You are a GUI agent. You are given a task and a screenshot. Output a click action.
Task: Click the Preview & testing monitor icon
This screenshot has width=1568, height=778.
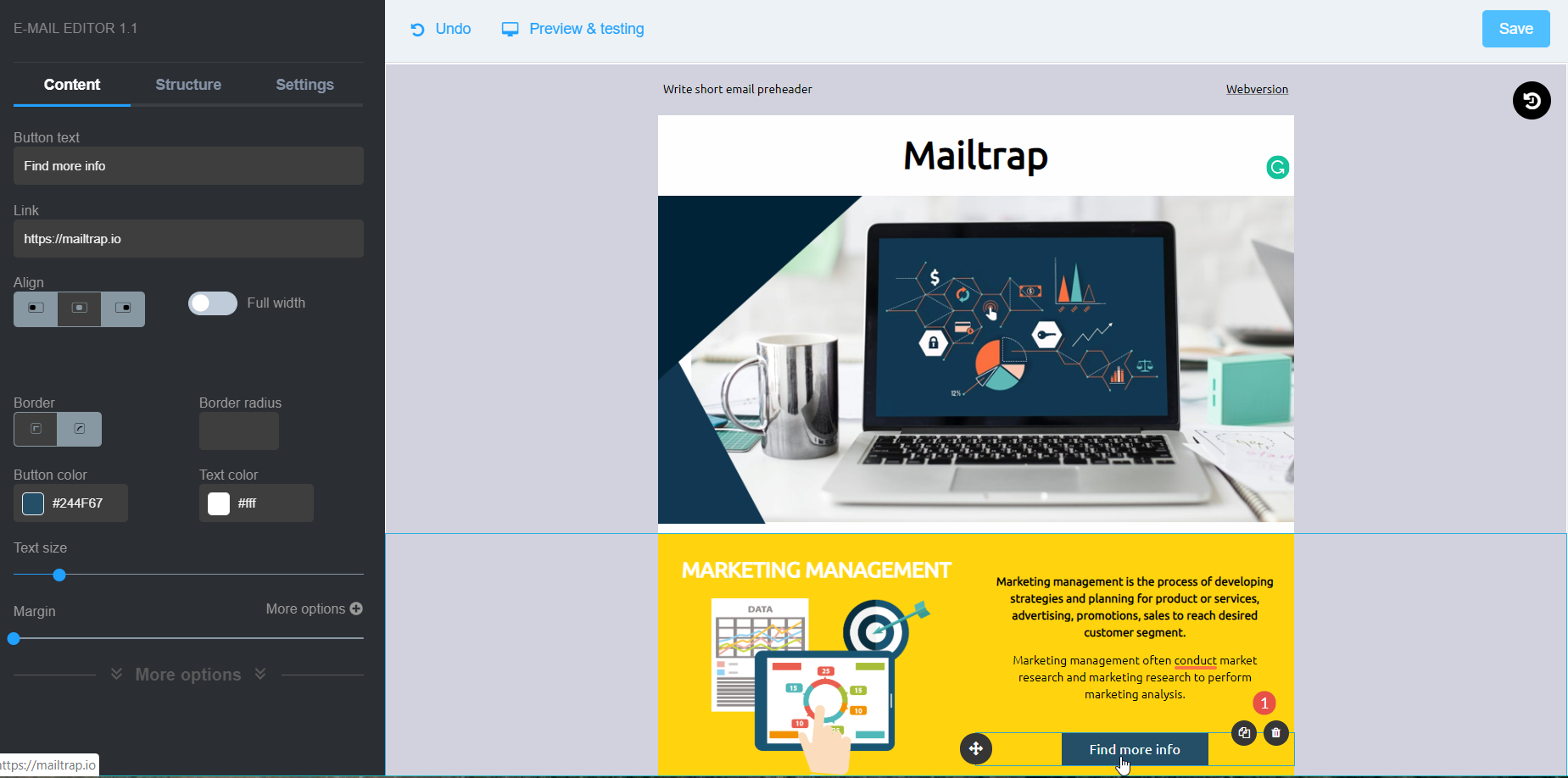coord(510,30)
